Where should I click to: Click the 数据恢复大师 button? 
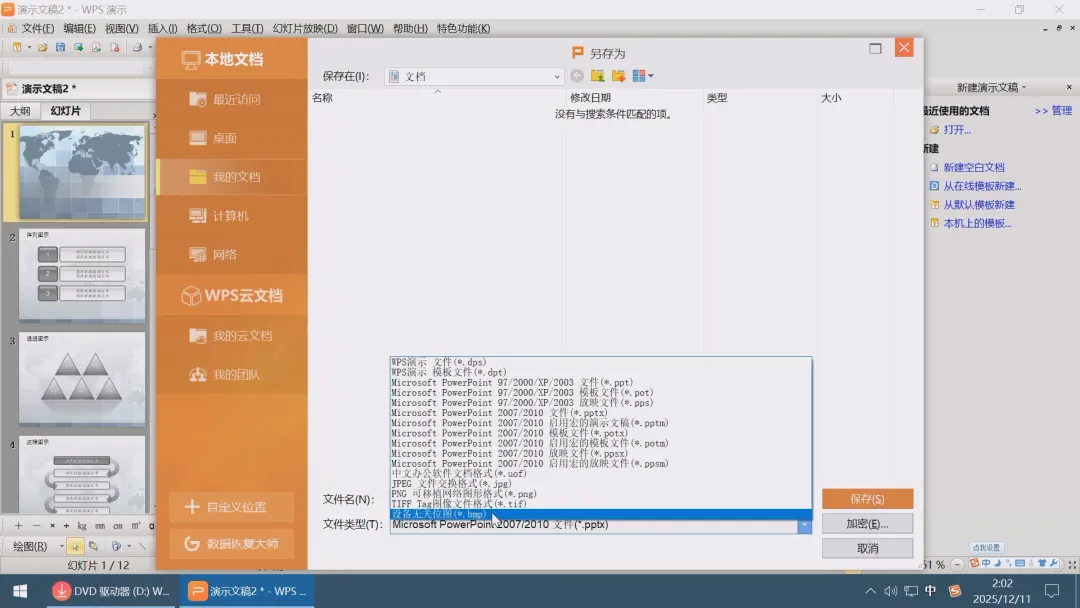231,543
